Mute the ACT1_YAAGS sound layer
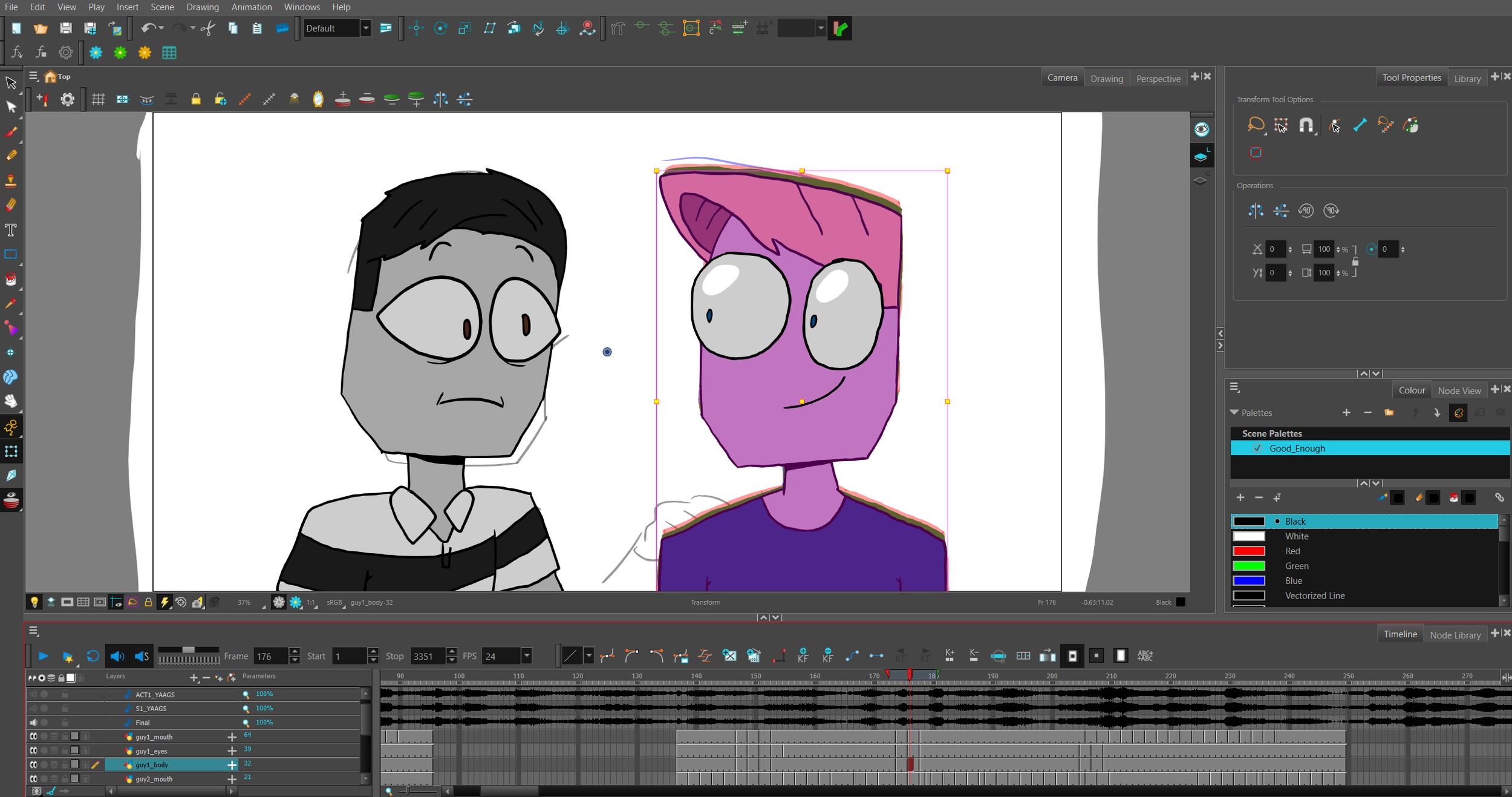The image size is (1512, 797). (33, 694)
